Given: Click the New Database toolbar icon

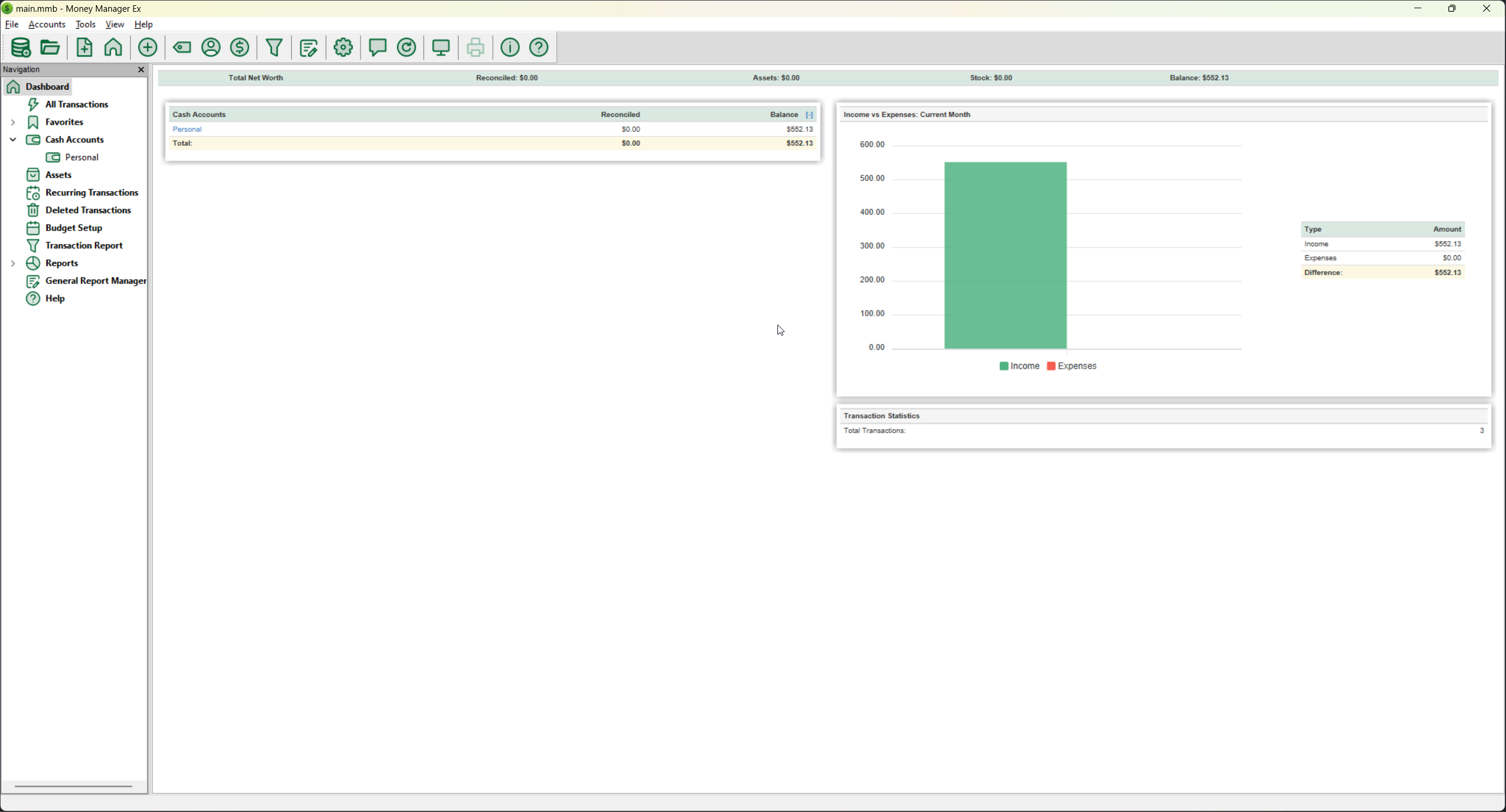Looking at the screenshot, I should coord(21,48).
